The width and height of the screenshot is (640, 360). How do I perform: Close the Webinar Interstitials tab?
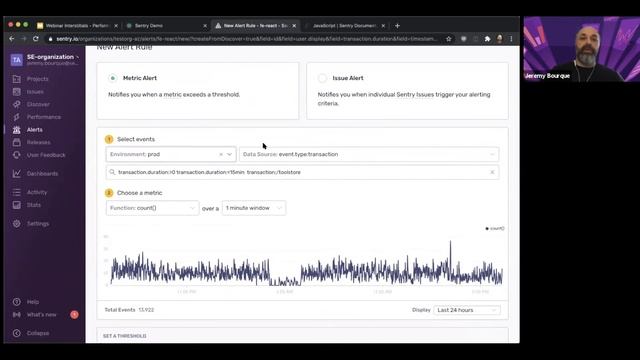point(116,26)
